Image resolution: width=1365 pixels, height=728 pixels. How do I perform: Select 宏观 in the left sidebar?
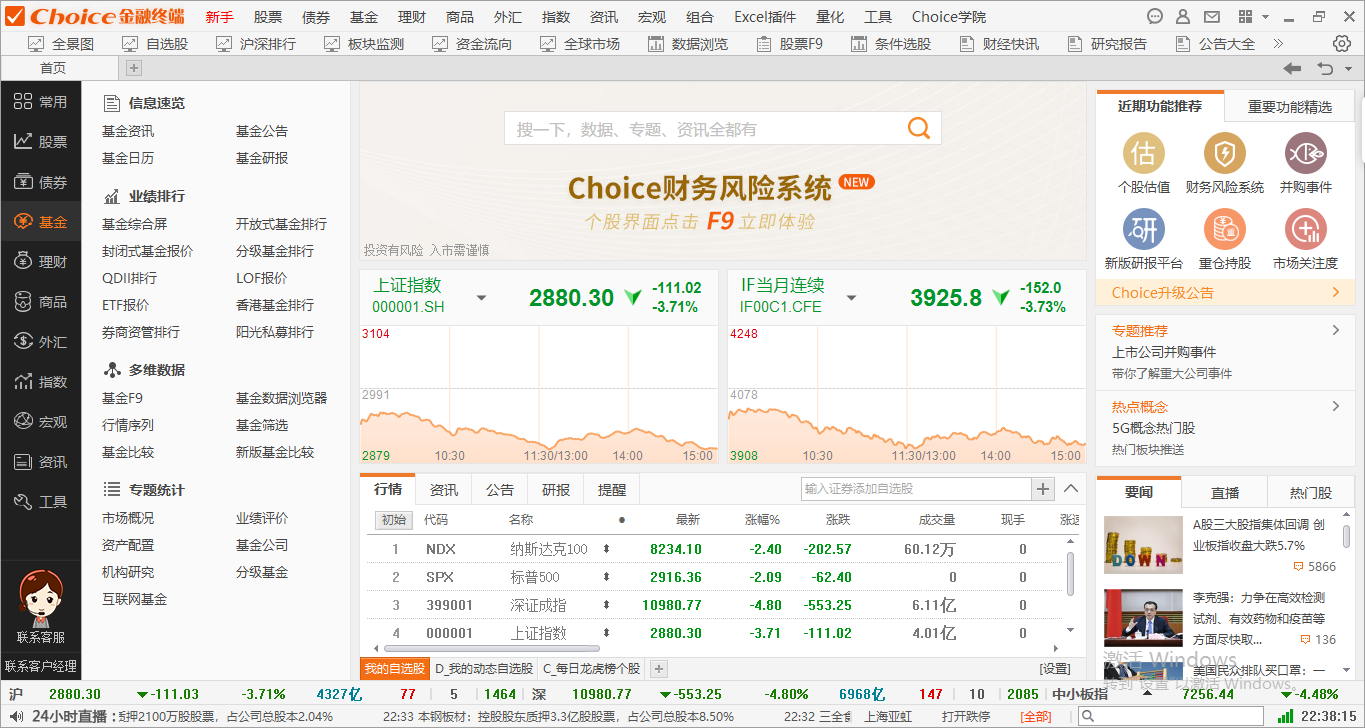click(x=40, y=422)
